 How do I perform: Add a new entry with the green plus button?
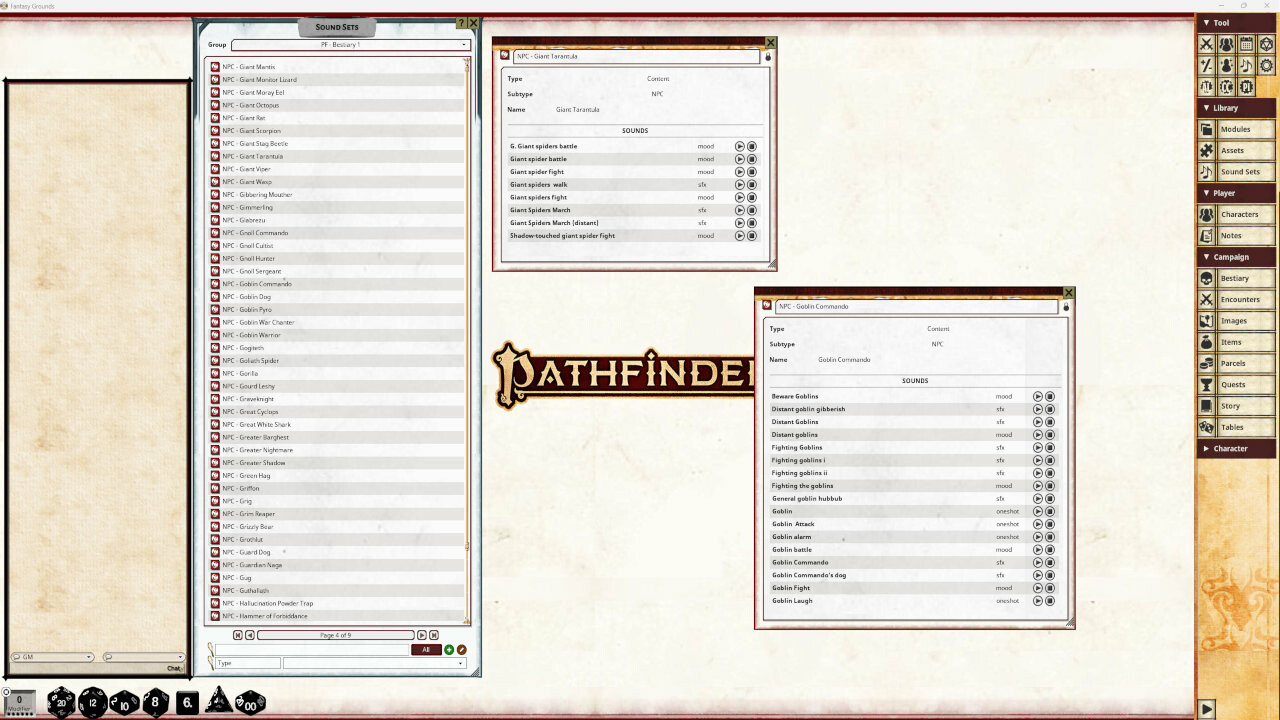coord(449,649)
